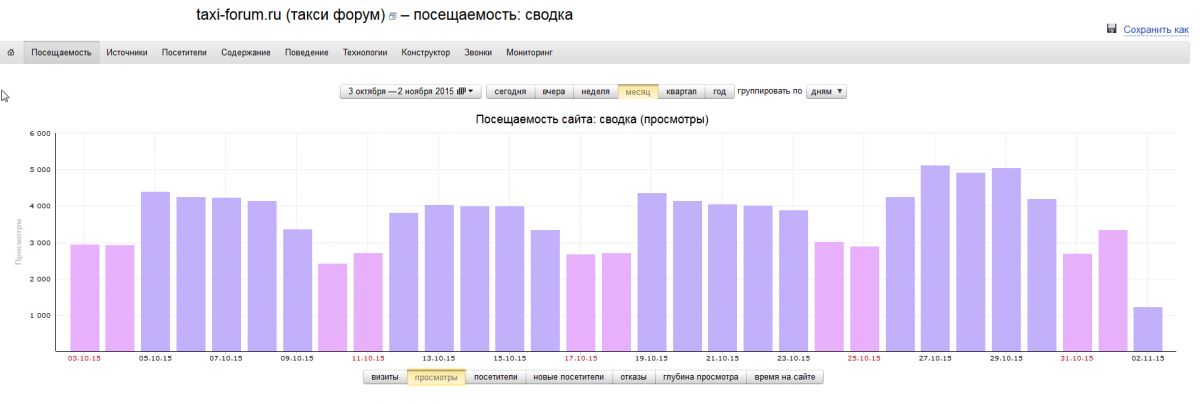
Task: Click the red x-axis date label 31.10.15
Action: [x=1077, y=358]
